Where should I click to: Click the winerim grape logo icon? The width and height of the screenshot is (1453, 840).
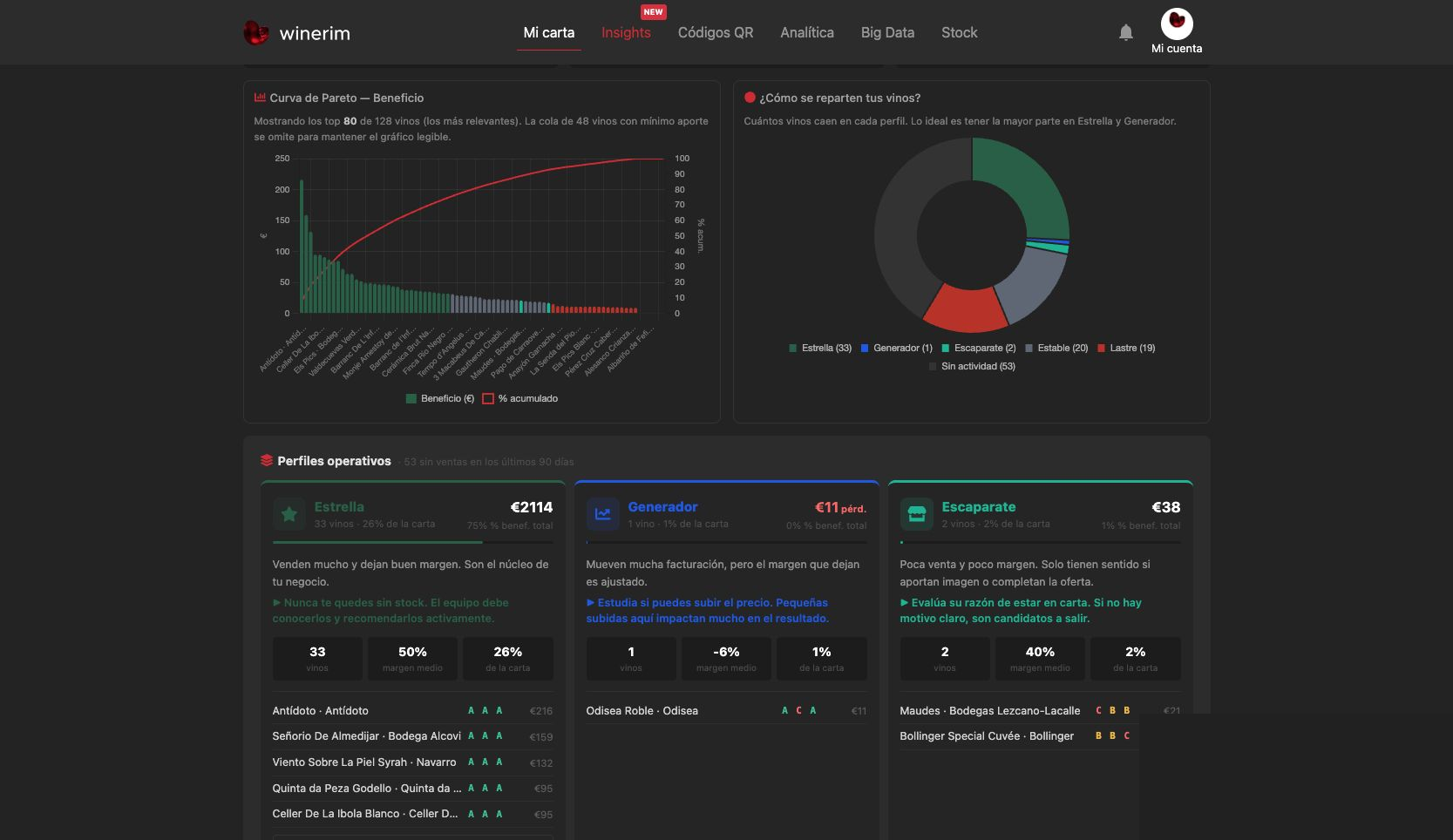tap(255, 33)
